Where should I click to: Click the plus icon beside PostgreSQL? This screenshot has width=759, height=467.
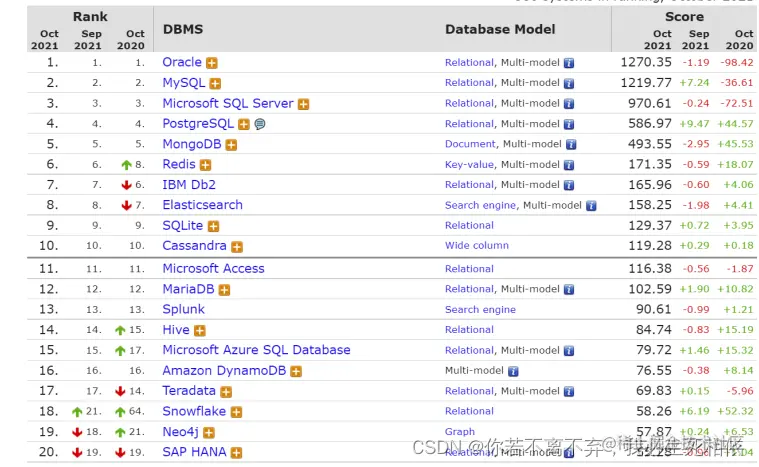[x=244, y=124]
